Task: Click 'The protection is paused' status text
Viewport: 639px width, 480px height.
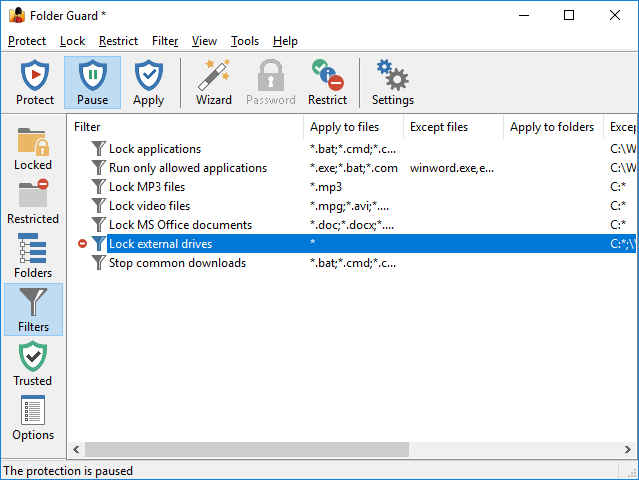Action: [68, 471]
